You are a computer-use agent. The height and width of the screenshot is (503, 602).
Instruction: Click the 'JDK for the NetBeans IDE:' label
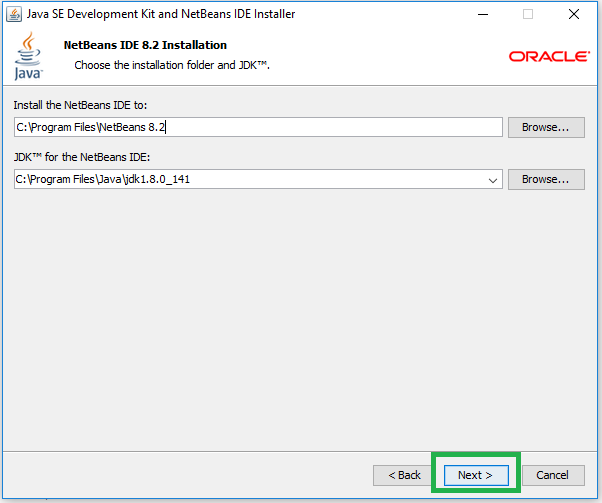point(82,157)
